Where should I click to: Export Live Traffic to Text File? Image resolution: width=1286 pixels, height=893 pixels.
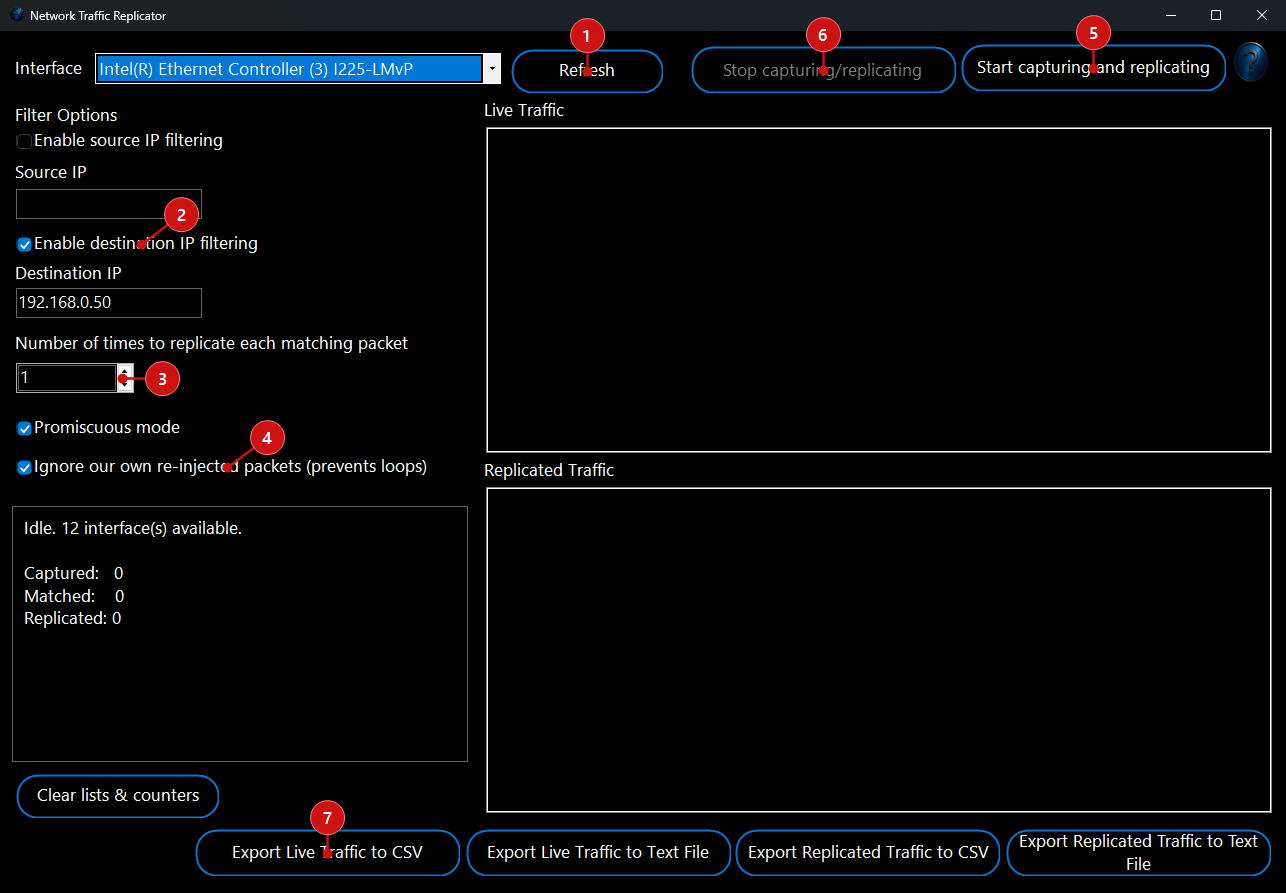pyautogui.click(x=598, y=853)
